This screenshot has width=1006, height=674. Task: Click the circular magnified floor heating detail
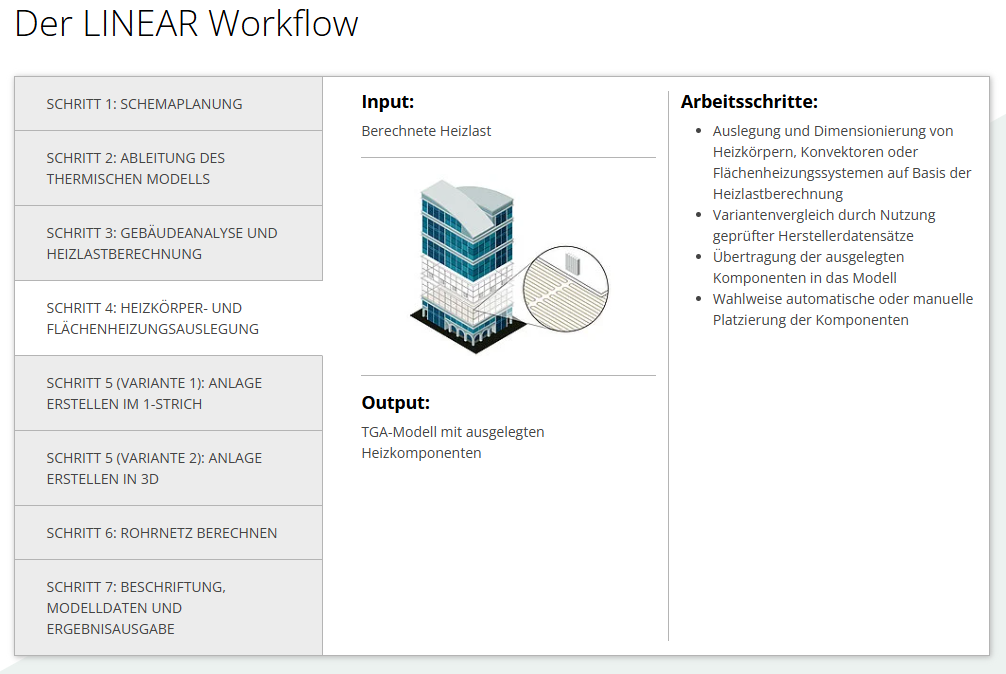[x=567, y=288]
